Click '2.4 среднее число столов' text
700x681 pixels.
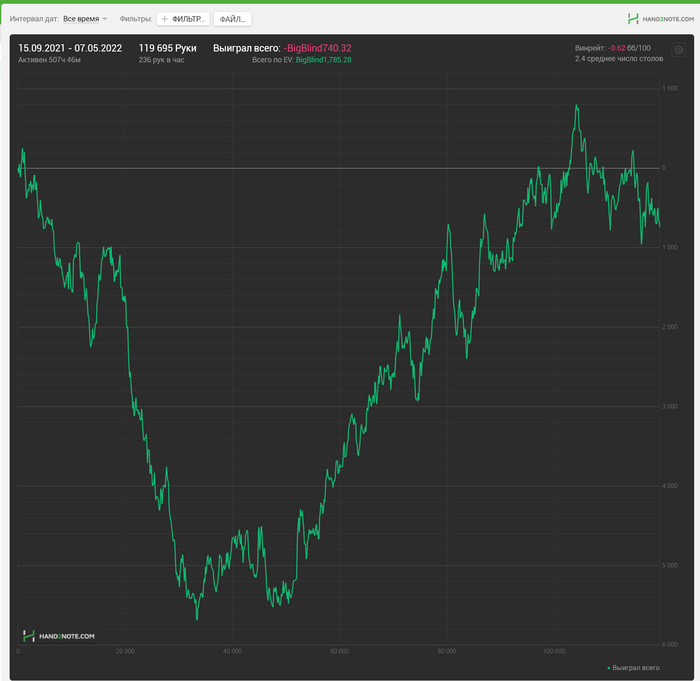pos(619,58)
